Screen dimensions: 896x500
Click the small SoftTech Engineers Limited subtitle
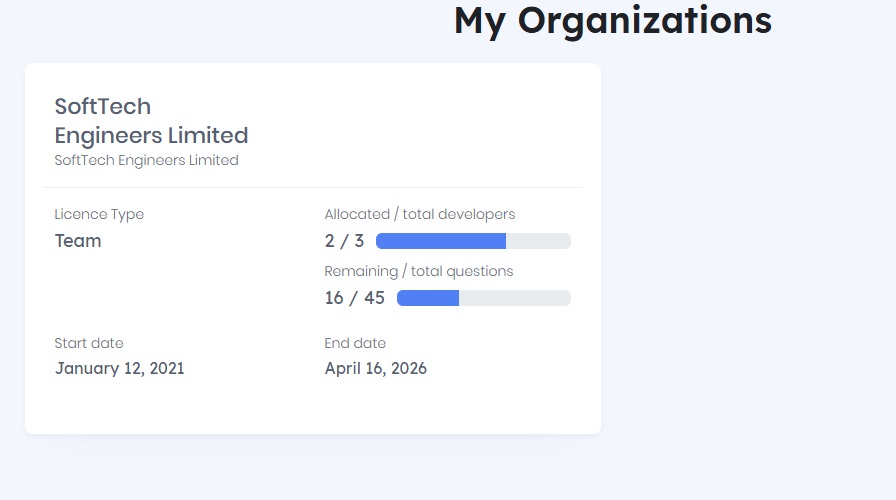point(146,160)
